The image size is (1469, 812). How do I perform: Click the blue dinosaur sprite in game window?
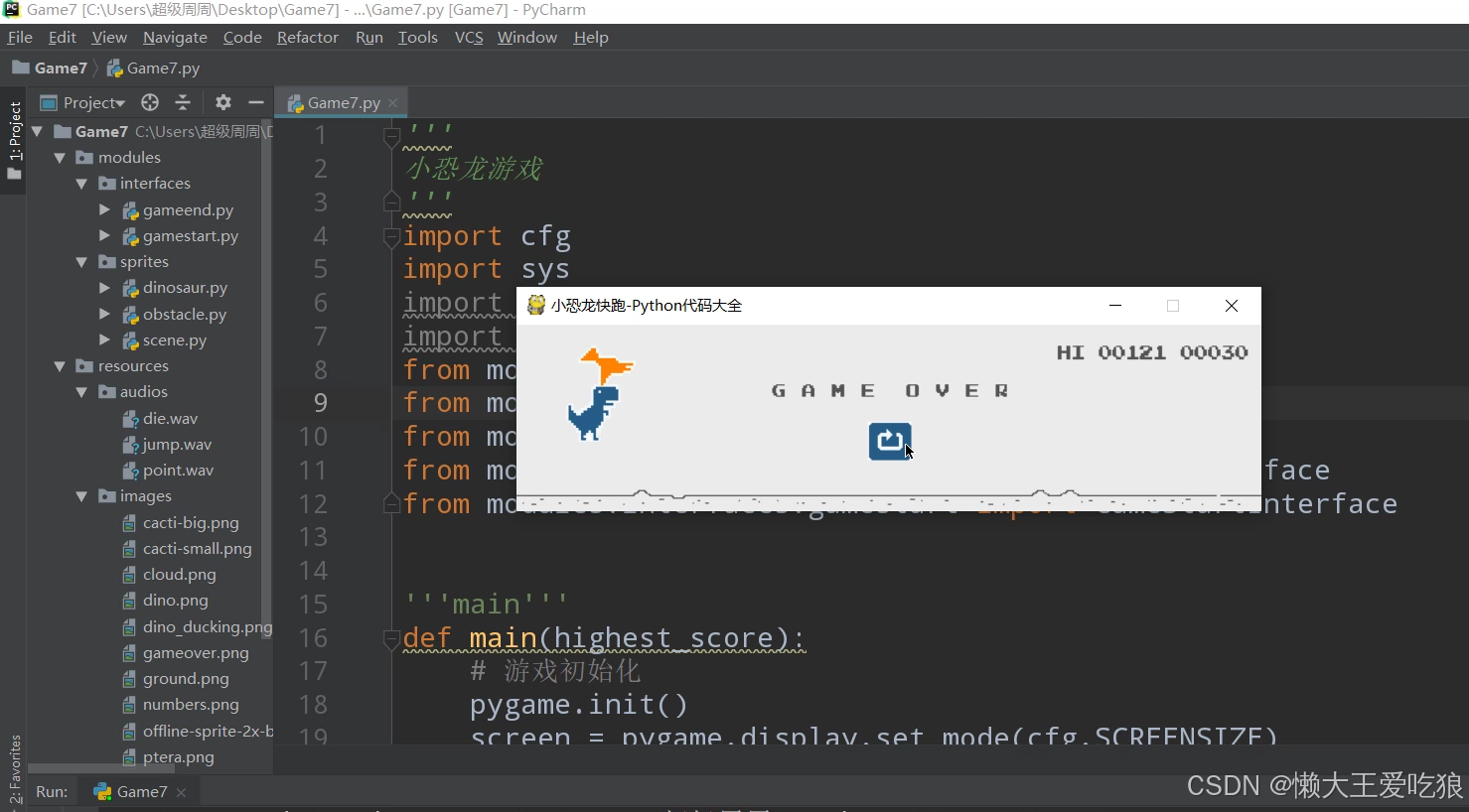pos(593,413)
